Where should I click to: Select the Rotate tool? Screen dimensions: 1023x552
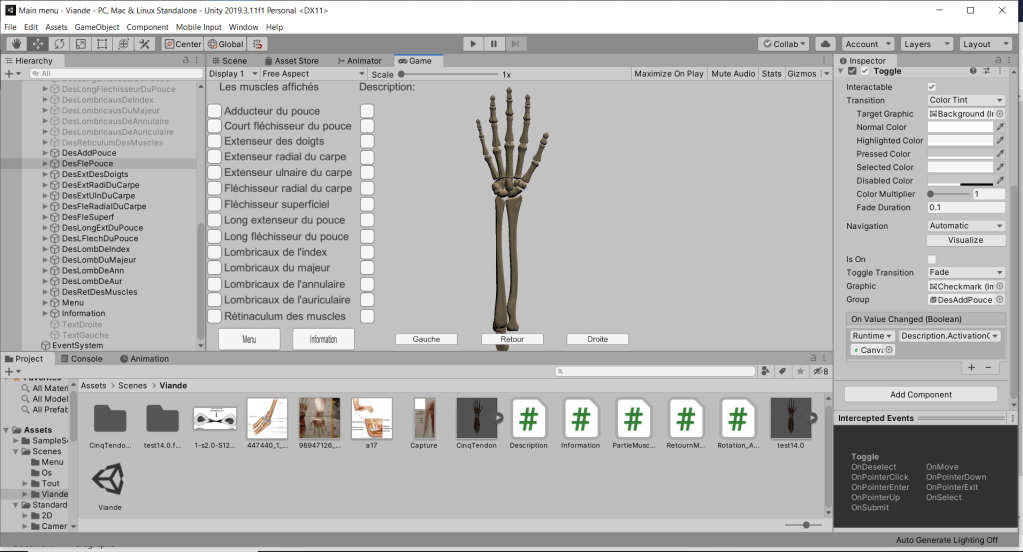click(x=59, y=44)
